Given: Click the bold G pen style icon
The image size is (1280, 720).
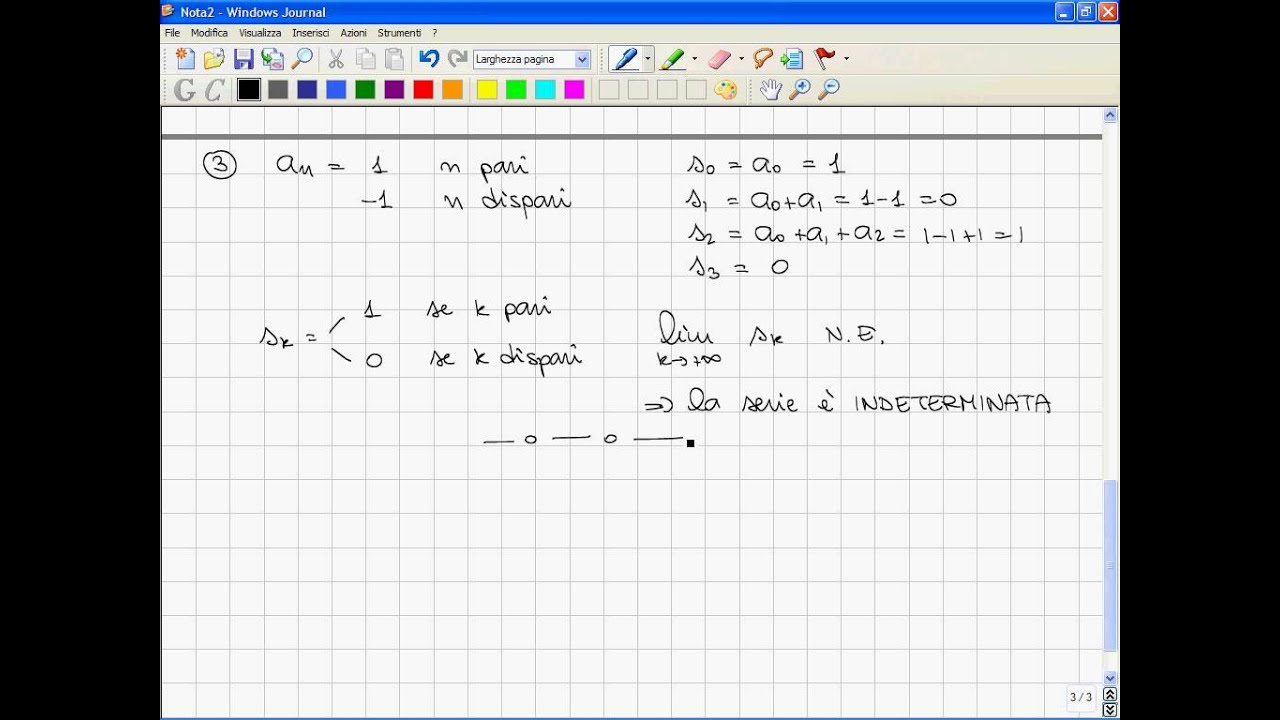Looking at the screenshot, I should pos(185,90).
